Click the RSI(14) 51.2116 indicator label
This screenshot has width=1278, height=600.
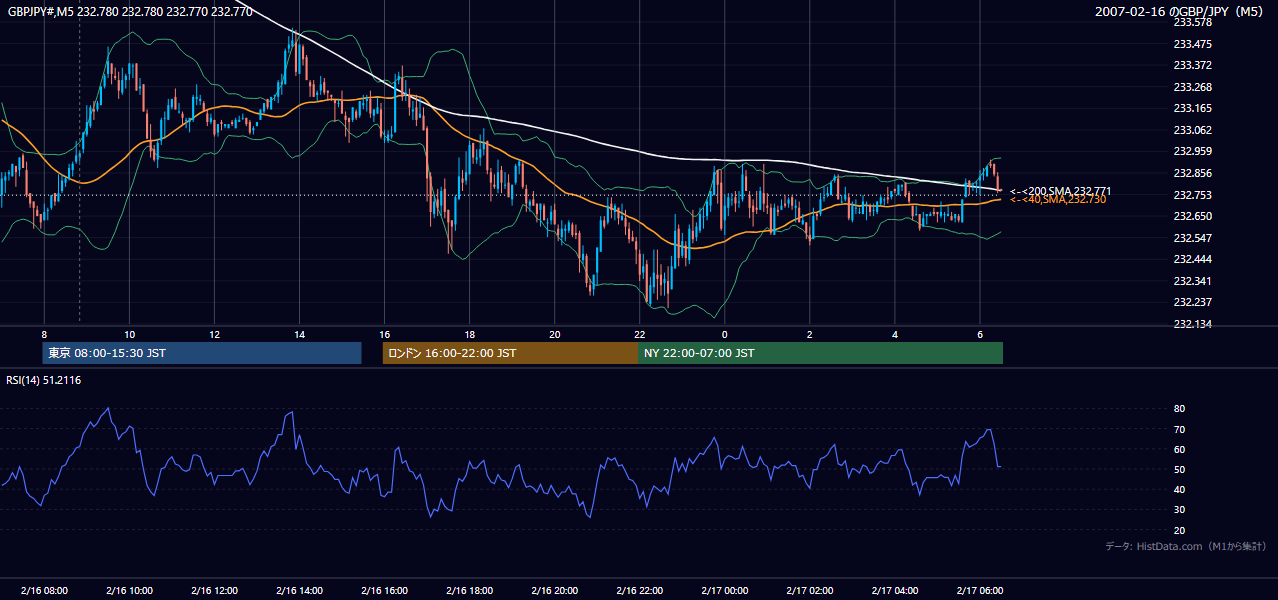[44, 380]
